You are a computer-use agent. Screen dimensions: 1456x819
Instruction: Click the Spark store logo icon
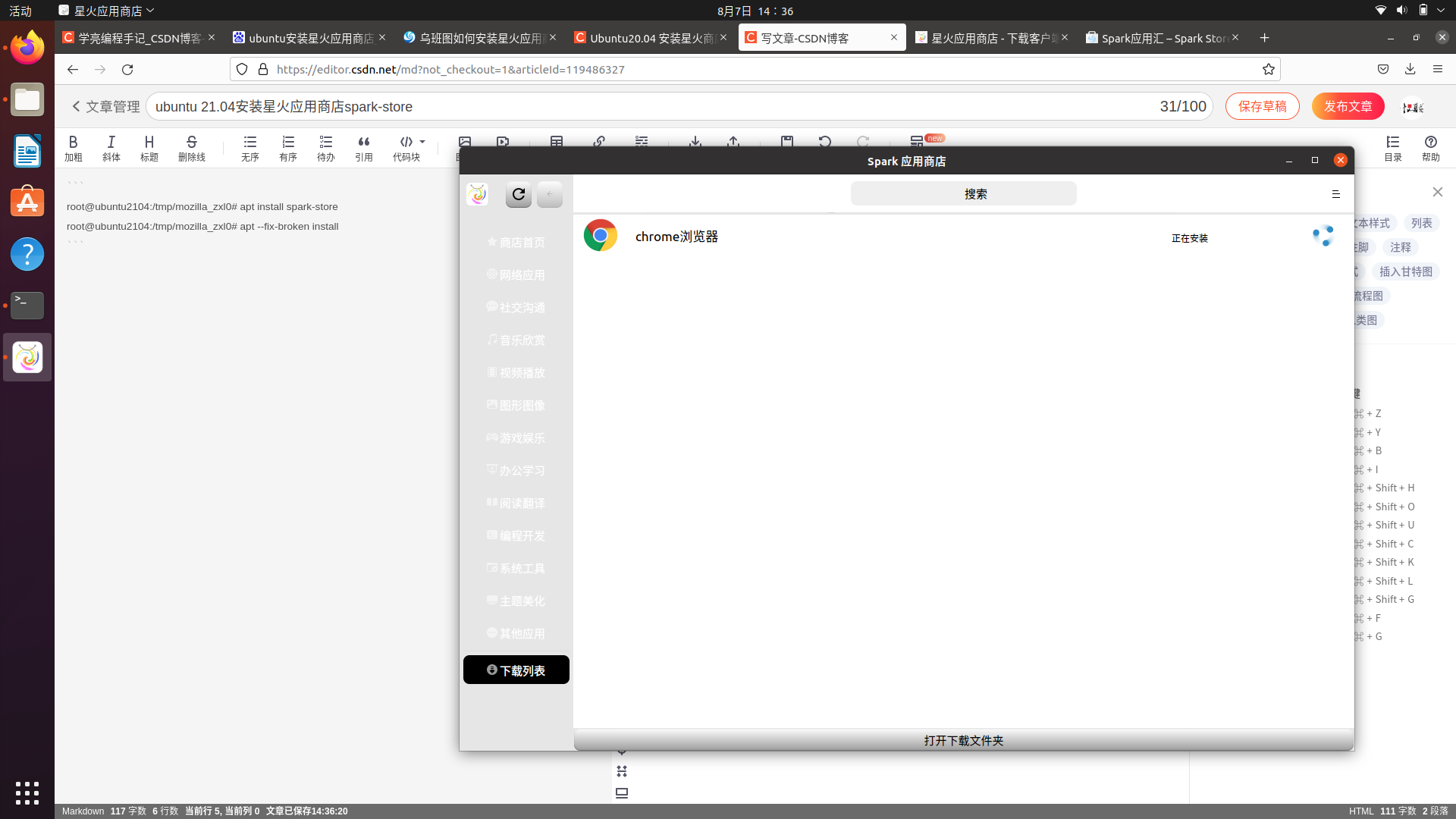click(x=478, y=194)
